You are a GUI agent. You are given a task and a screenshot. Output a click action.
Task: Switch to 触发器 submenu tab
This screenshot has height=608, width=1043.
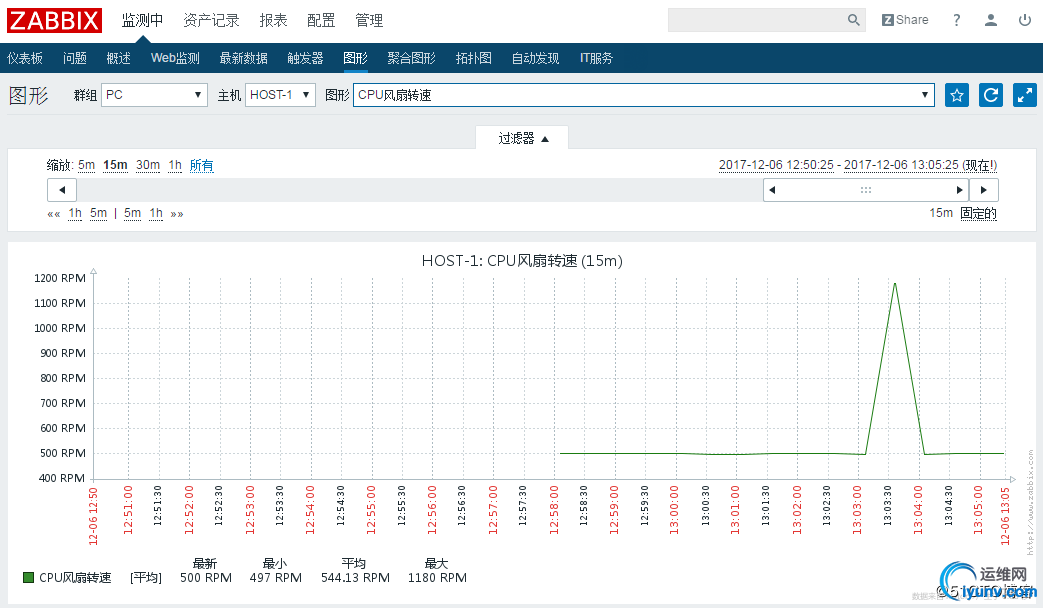tap(305, 58)
